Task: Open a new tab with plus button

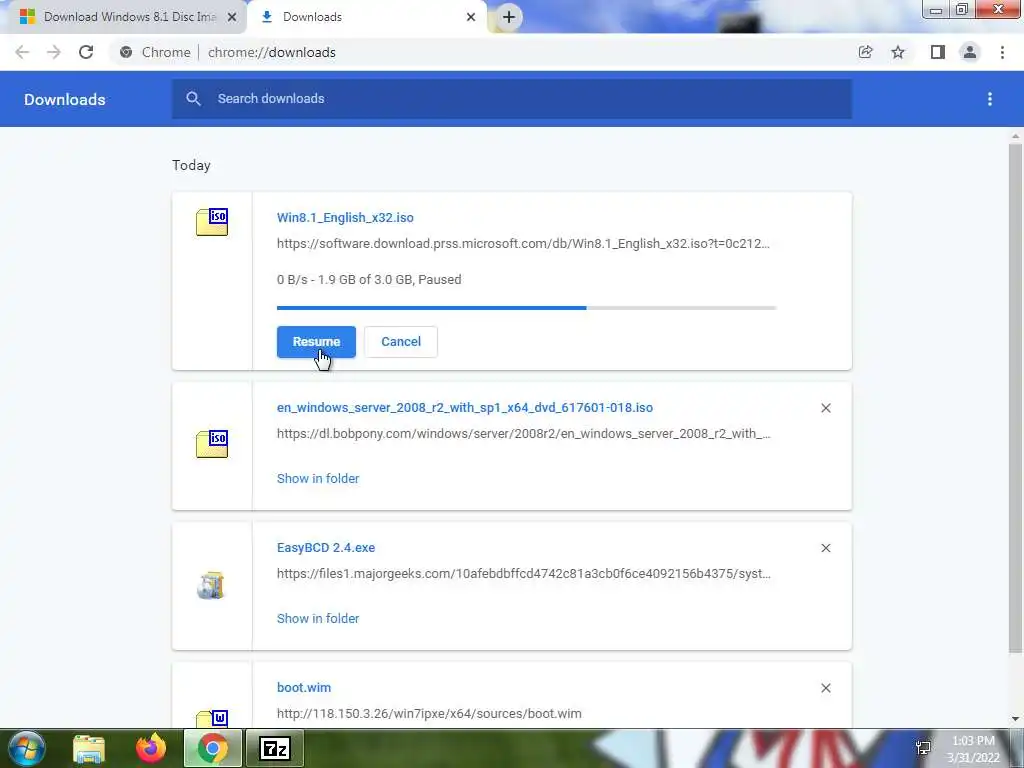Action: [x=509, y=17]
